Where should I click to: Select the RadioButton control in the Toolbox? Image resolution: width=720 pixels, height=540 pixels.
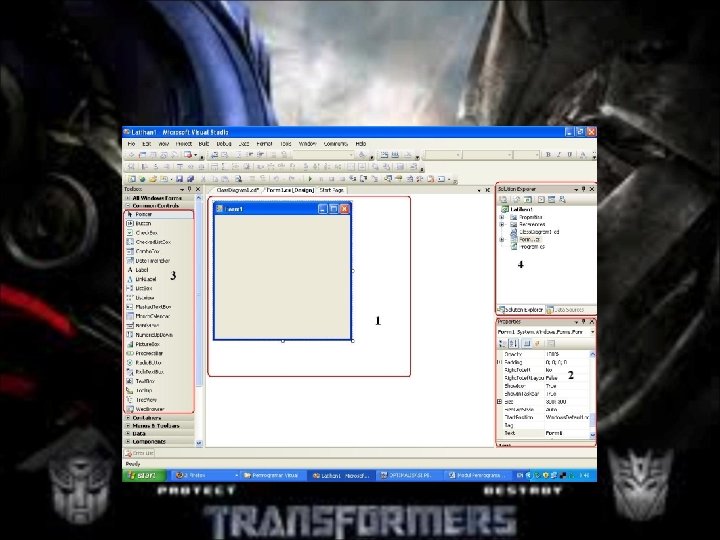click(159, 362)
